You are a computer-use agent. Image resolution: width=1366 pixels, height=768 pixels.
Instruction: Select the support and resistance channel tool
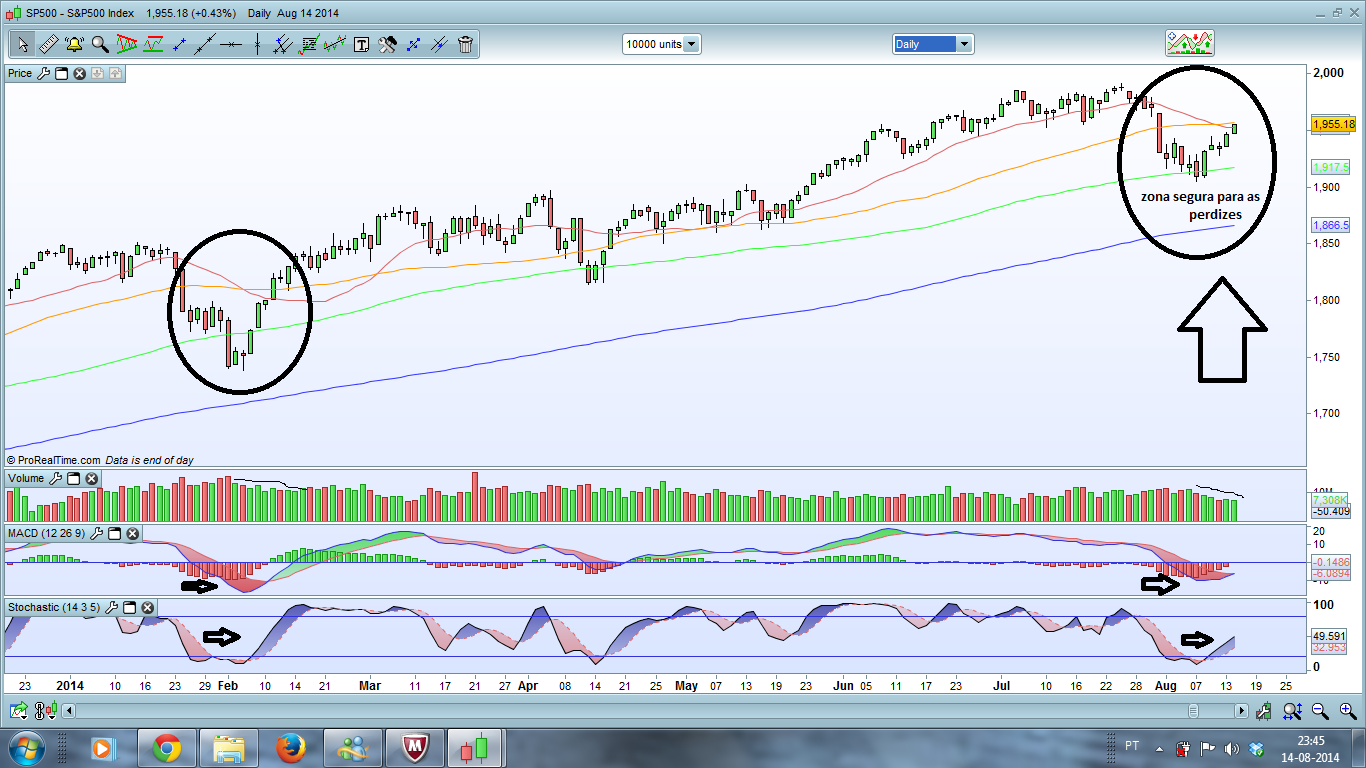click(x=153, y=44)
